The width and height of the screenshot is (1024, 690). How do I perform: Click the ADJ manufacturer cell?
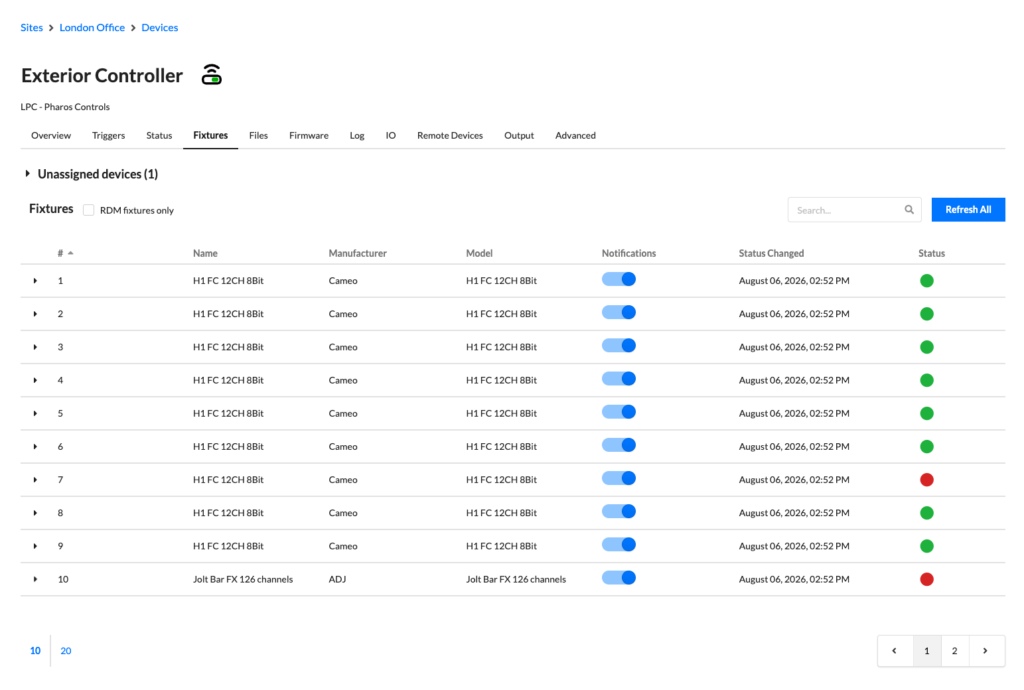pyautogui.click(x=337, y=579)
